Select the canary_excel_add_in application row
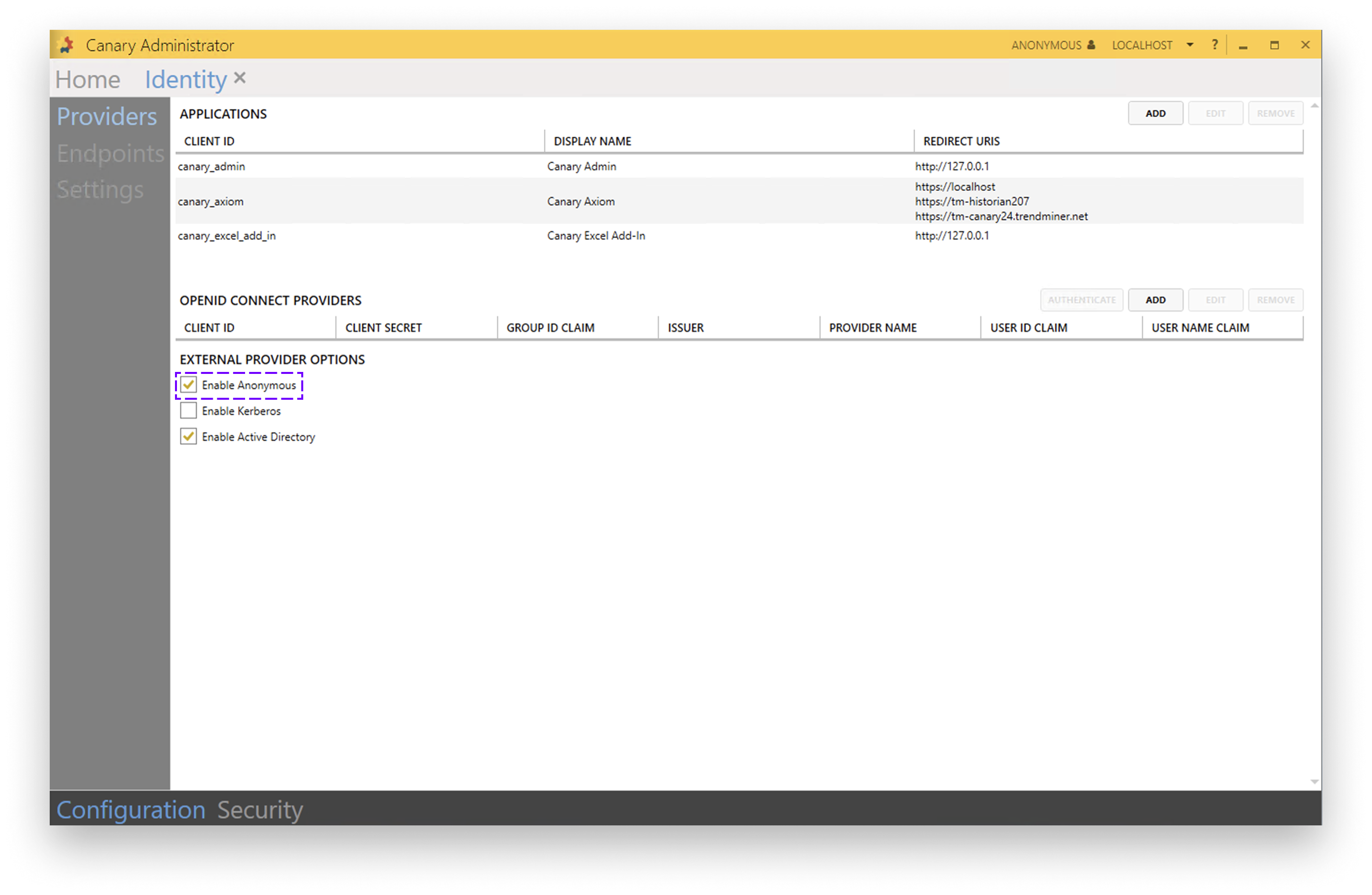Image resolution: width=1372 pixels, height=895 pixels. point(739,236)
